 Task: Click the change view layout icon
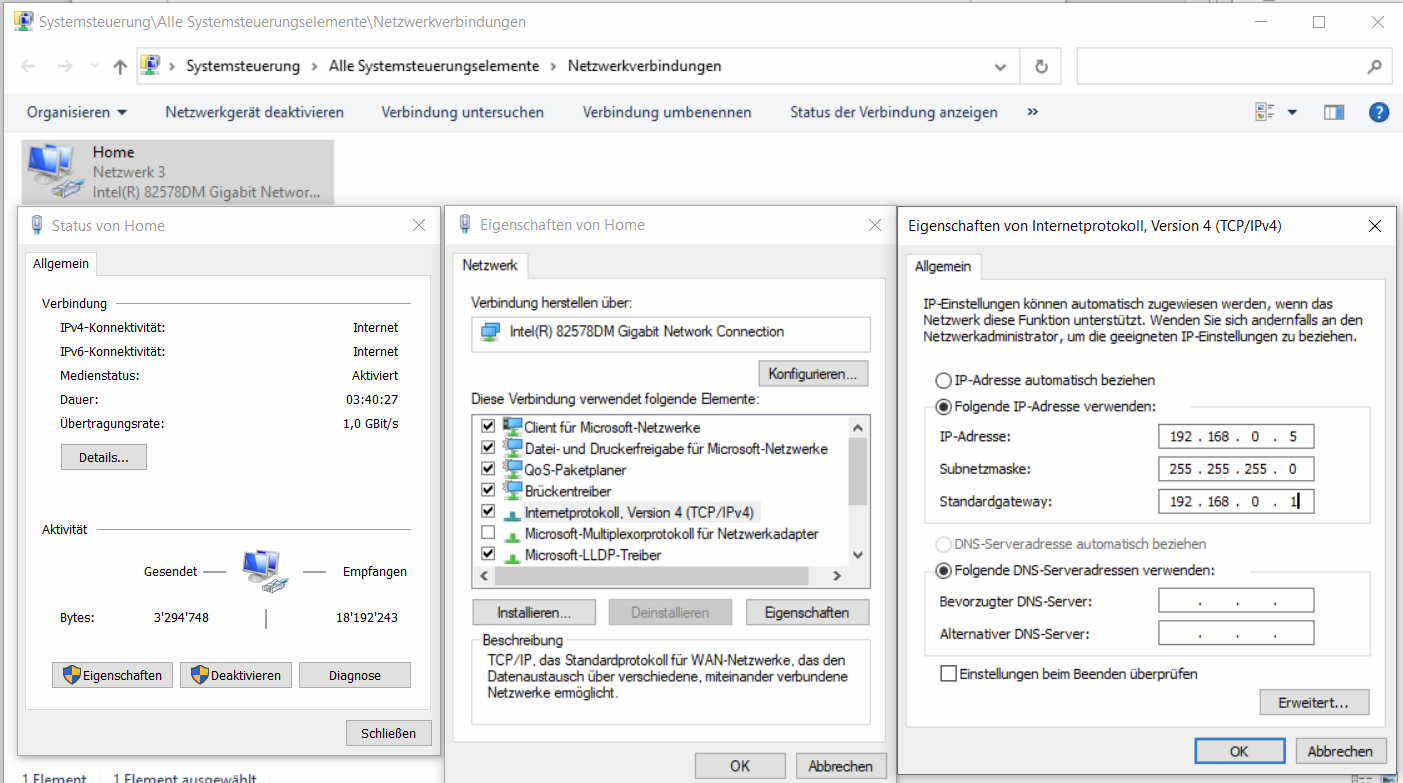tap(1266, 112)
